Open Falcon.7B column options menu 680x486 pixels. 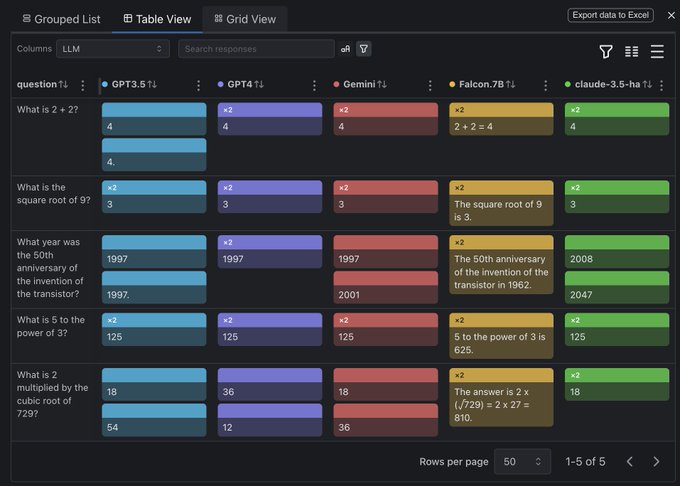click(545, 85)
